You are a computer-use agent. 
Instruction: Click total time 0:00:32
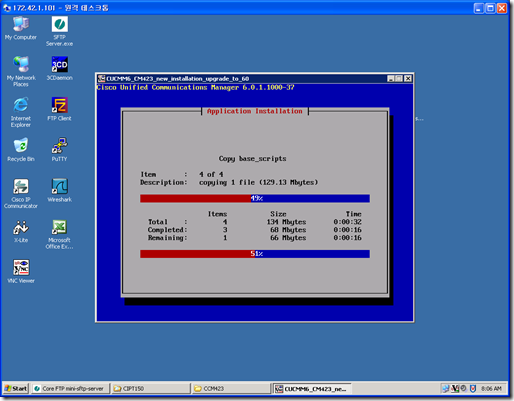coord(347,222)
